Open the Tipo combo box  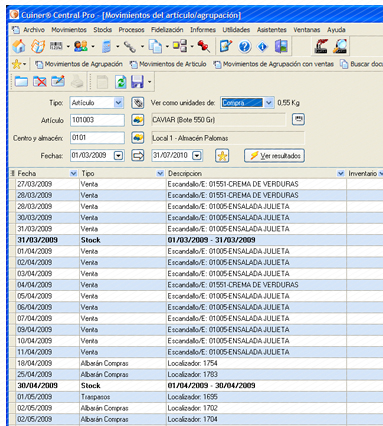(x=118, y=103)
